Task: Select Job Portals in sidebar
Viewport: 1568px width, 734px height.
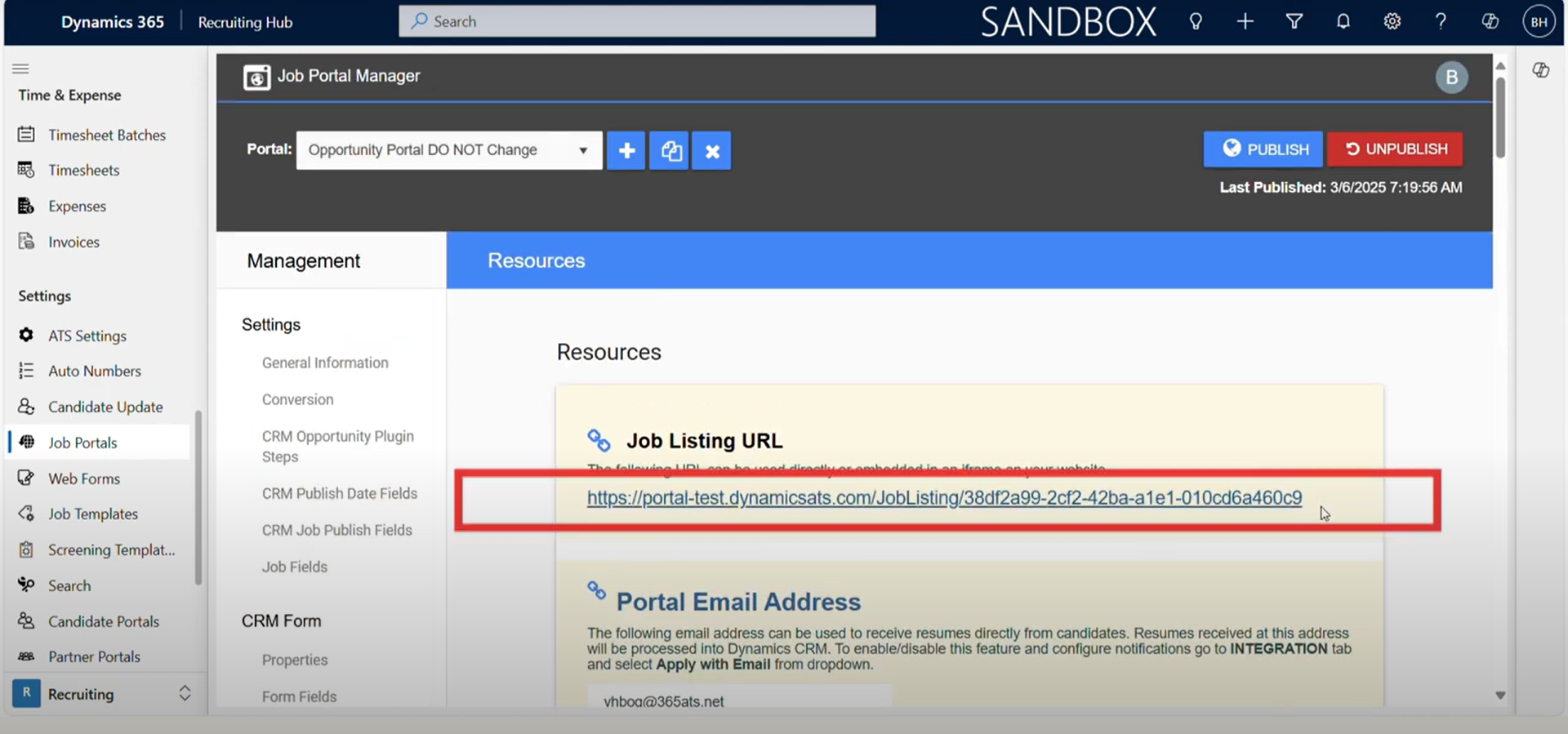Action: click(98, 443)
